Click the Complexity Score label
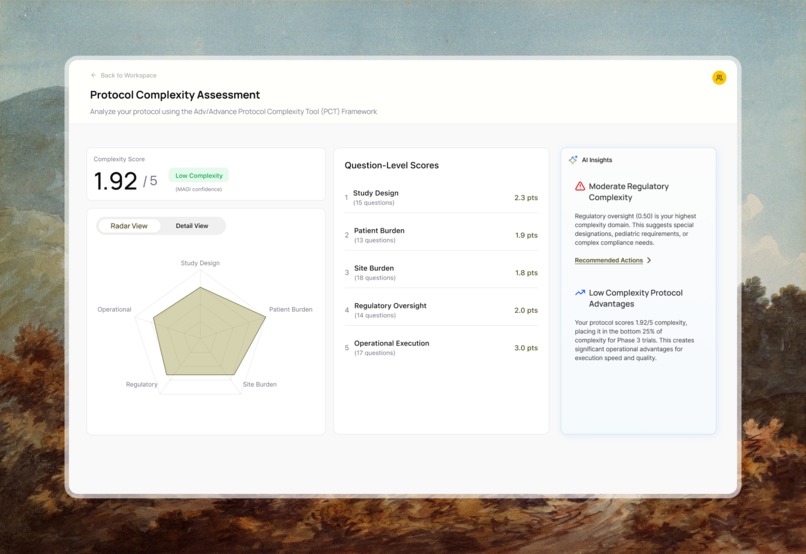 (x=119, y=159)
